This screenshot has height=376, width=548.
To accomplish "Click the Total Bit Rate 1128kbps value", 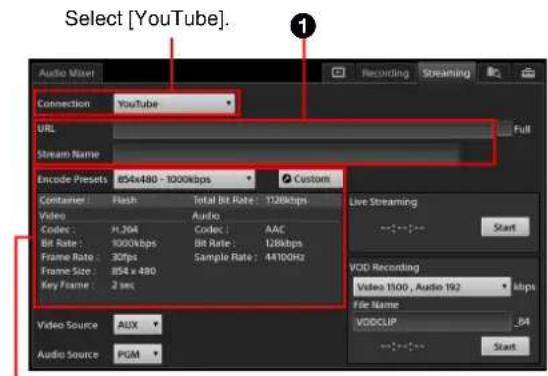I will (286, 200).
